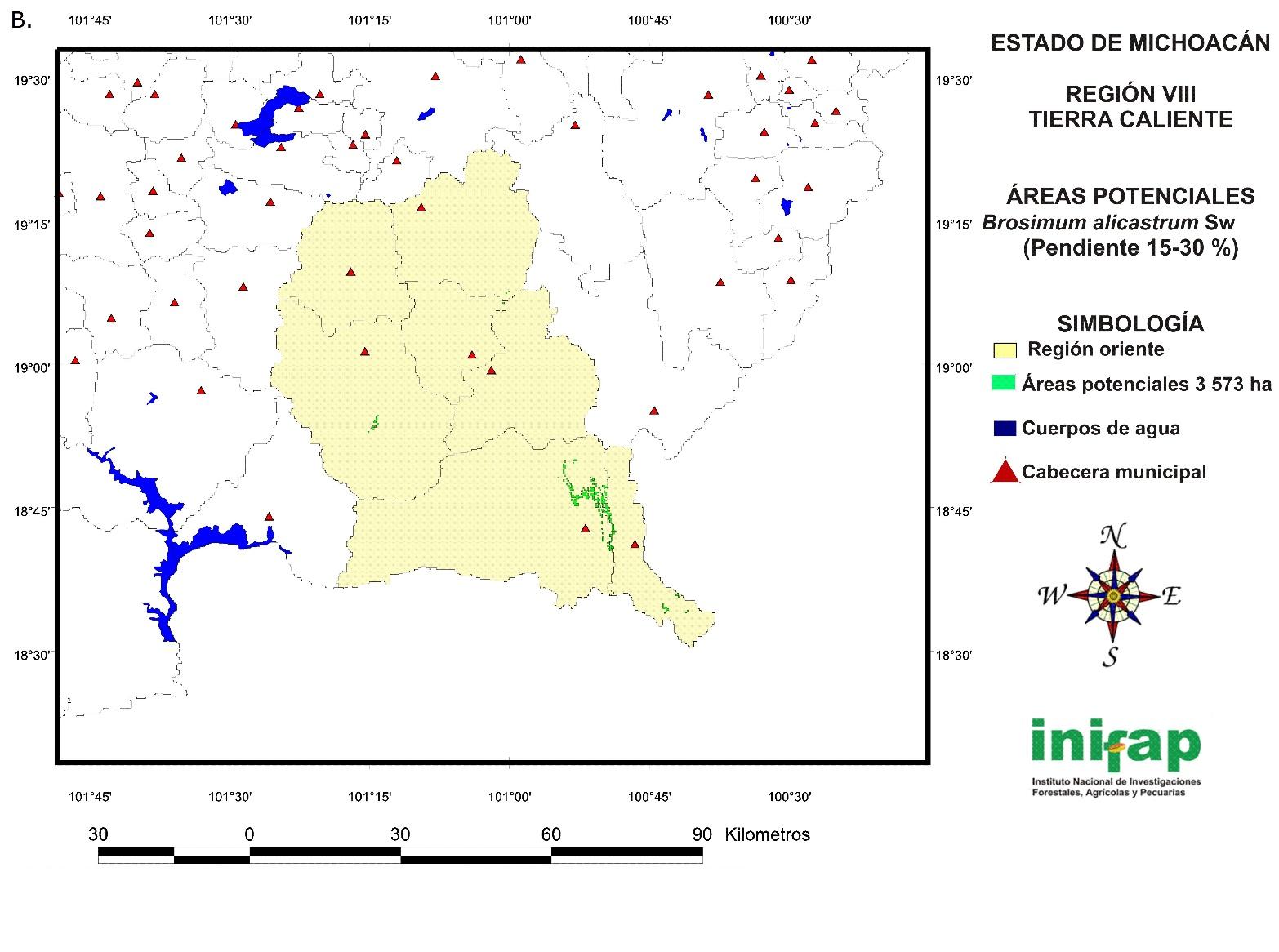This screenshot has height=952, width=1279.
Task: Click the compass rose center
Action: pyautogui.click(x=1112, y=597)
